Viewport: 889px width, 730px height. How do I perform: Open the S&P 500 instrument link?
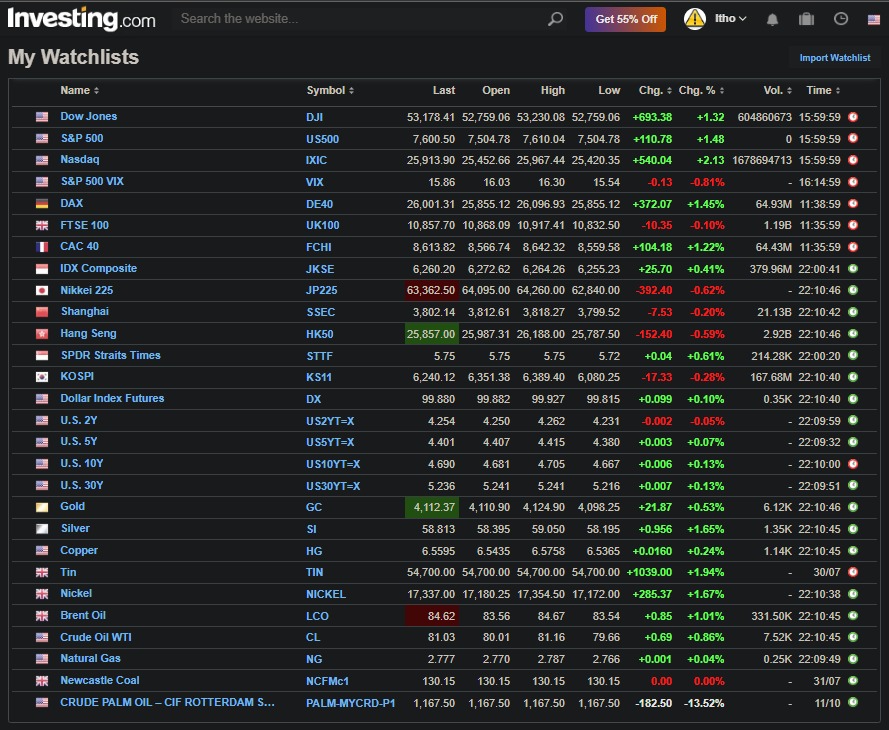point(82,138)
